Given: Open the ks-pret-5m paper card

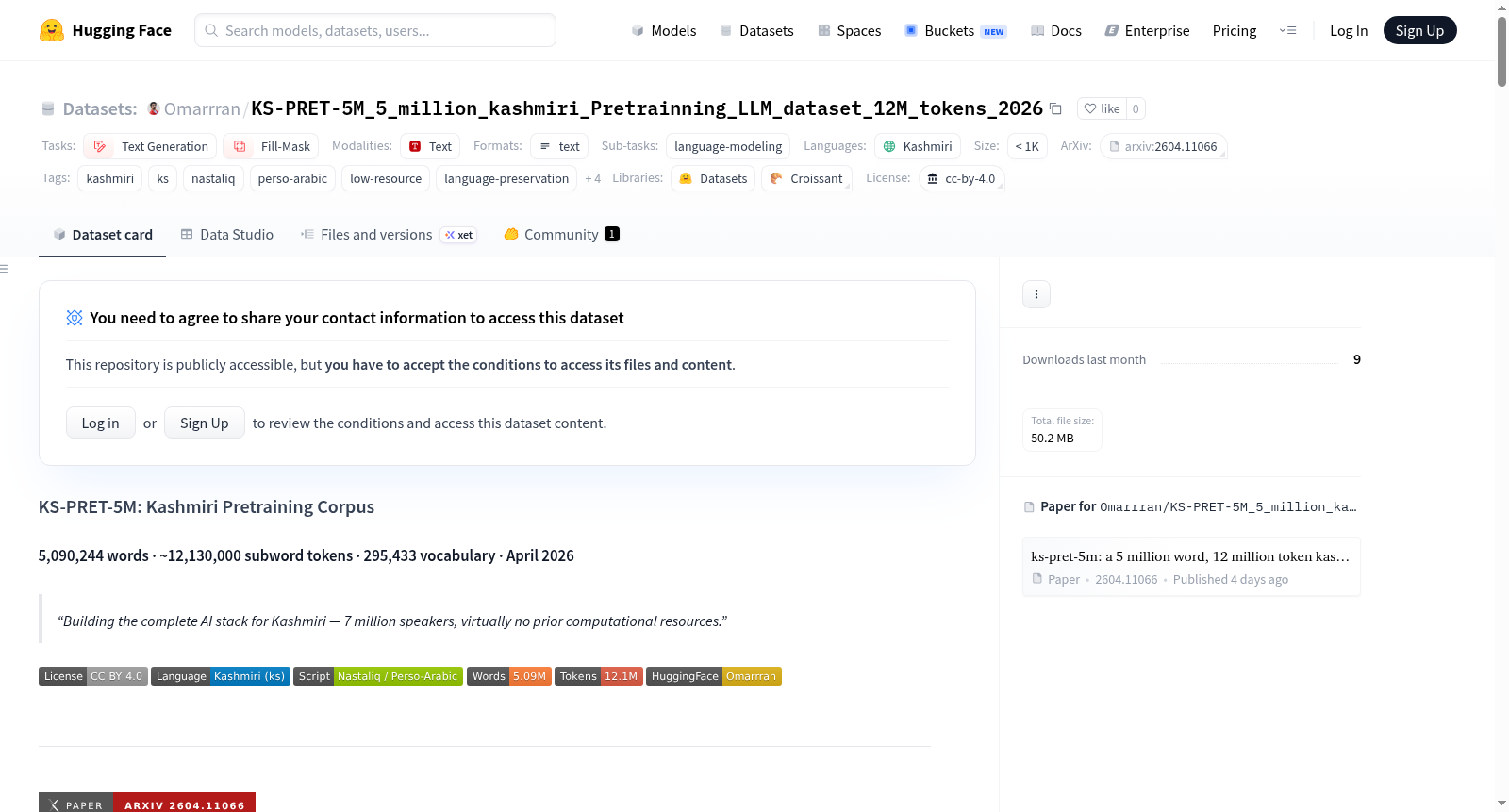Looking at the screenshot, I should (x=1191, y=567).
